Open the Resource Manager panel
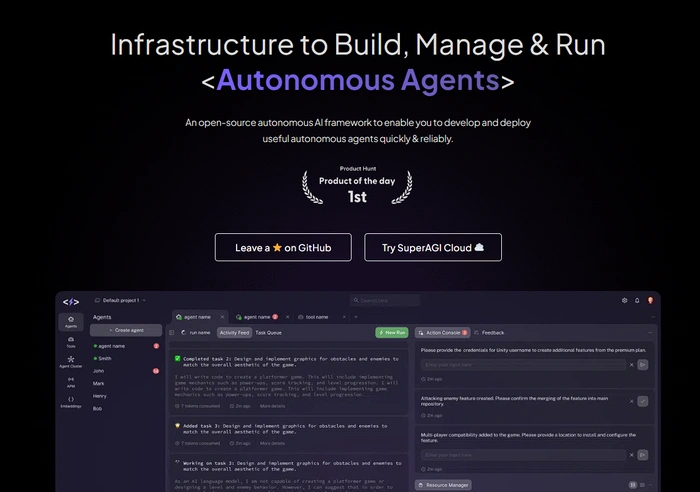Screen dimensions: 700x492 point(443,485)
